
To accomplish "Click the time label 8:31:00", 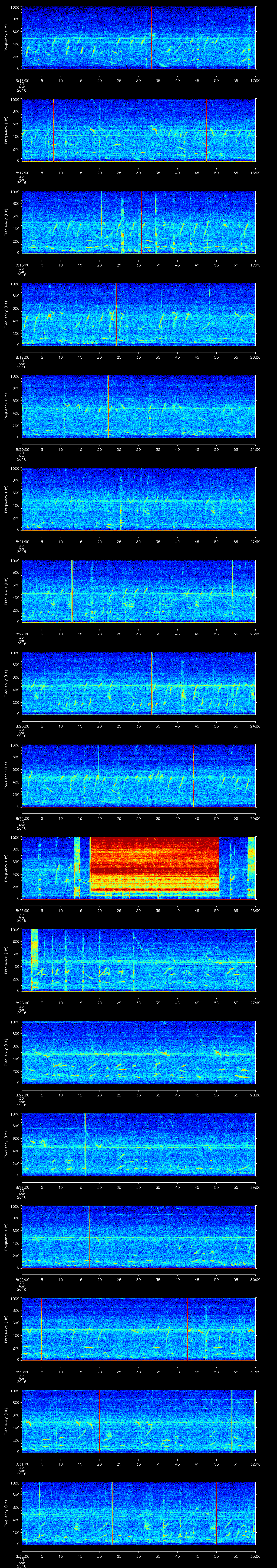I will (22, 1464).
